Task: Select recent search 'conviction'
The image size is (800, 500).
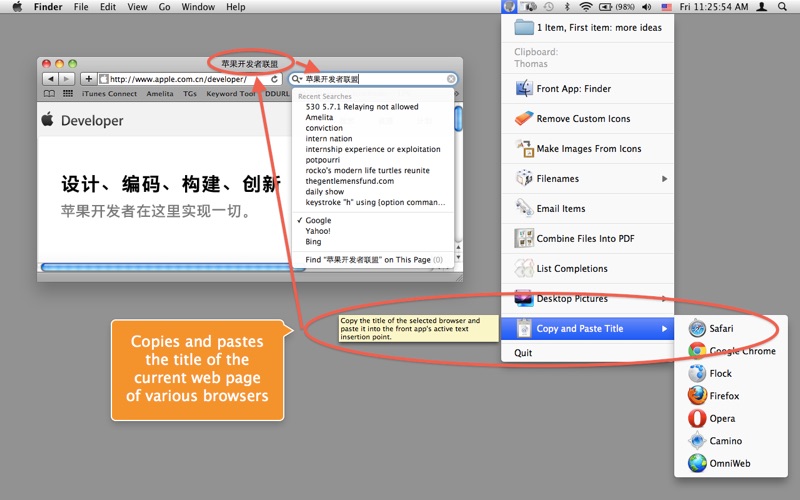Action: point(324,128)
